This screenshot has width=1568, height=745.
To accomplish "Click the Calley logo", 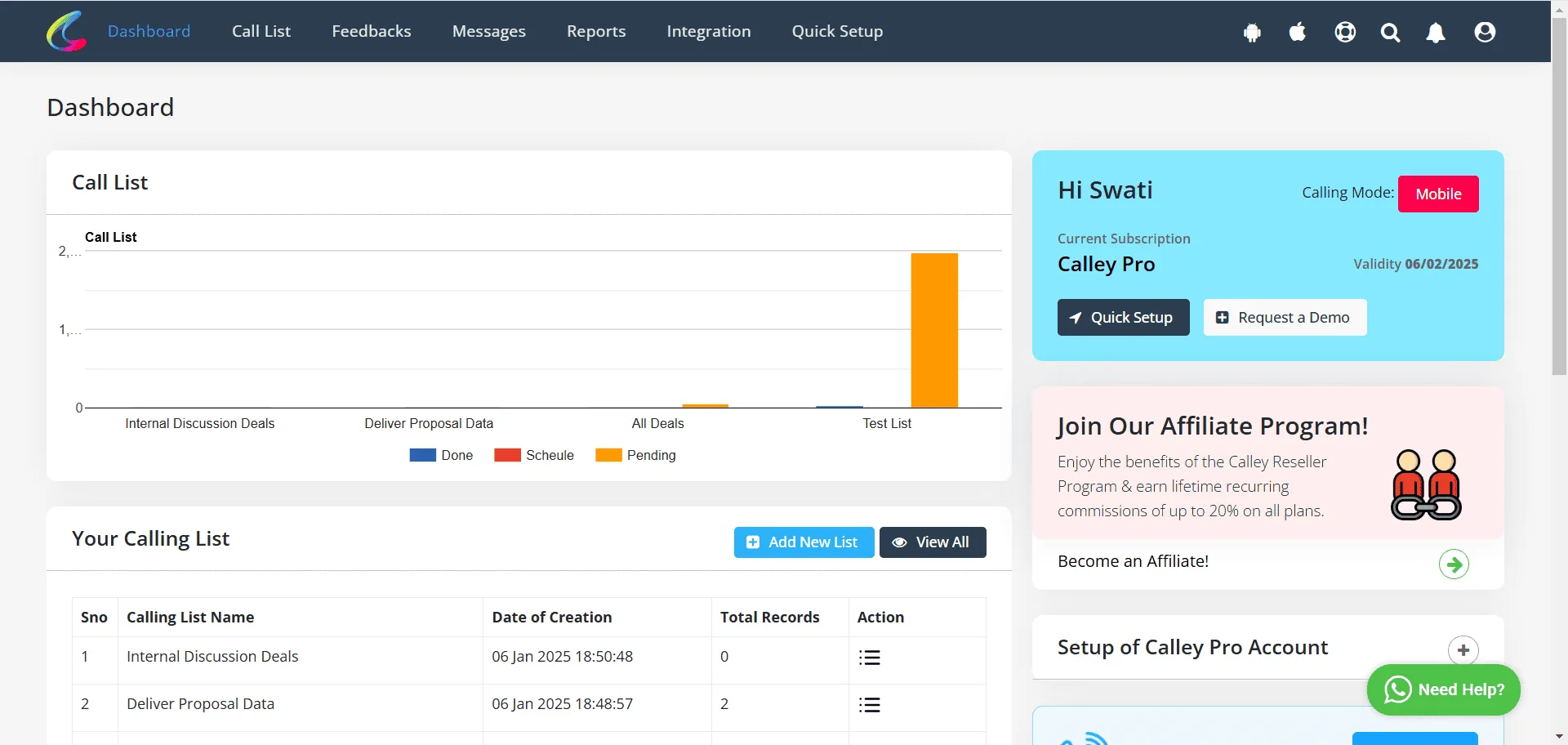I will coord(66,31).
